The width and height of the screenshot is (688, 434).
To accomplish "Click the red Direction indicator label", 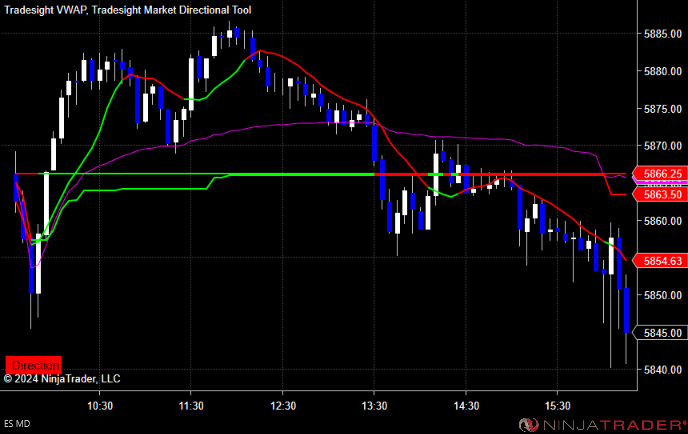I will [x=33, y=365].
